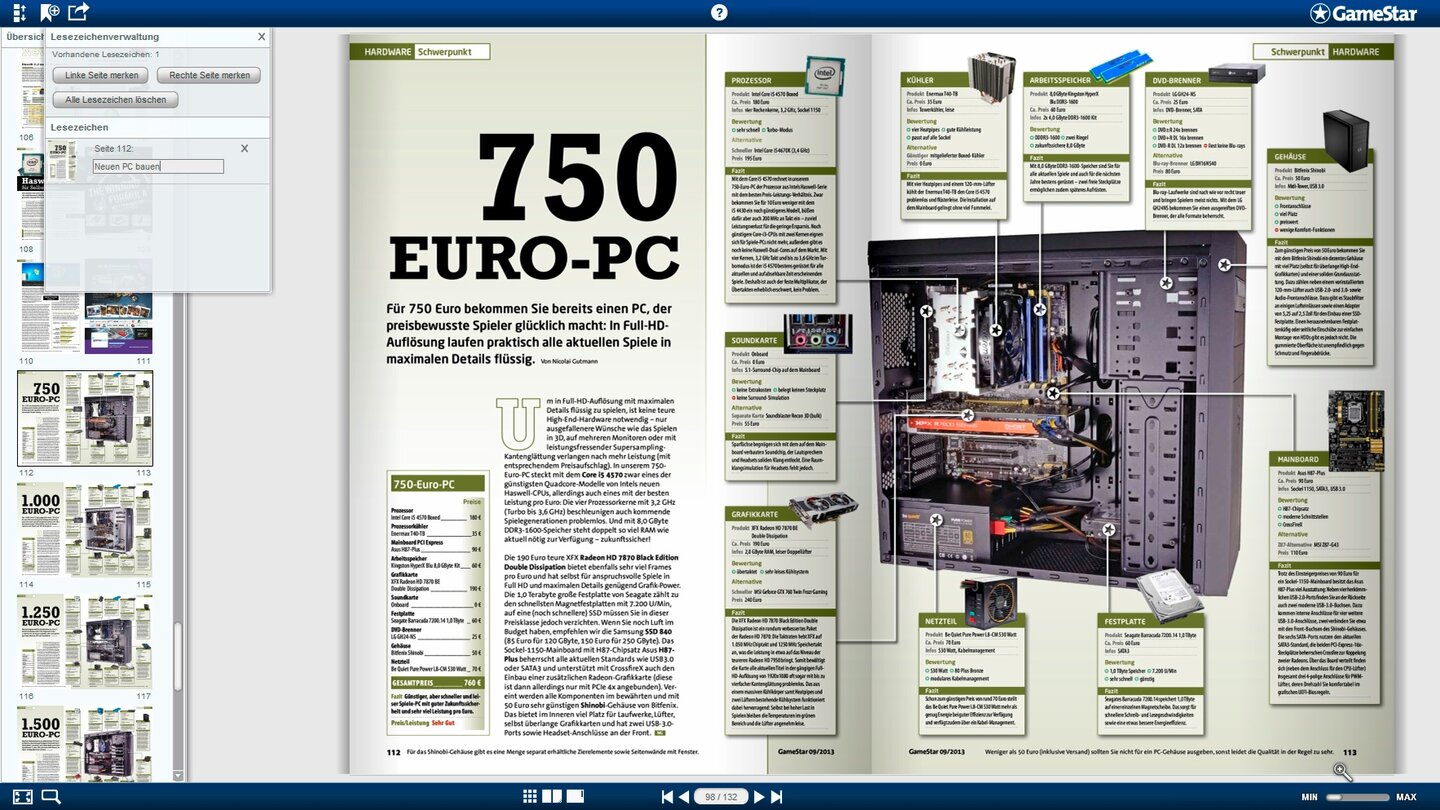Jump to the last page
This screenshot has width=1440, height=810.
[776, 797]
